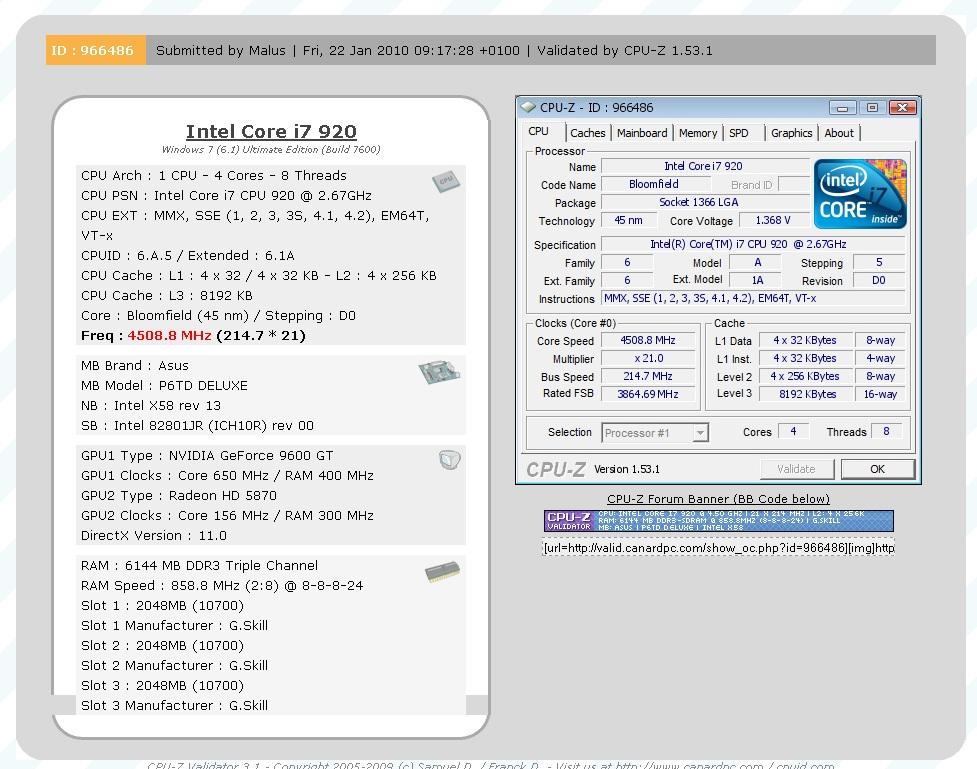977x769 pixels.
Task: Open the Processor #1 selection dropdown
Action: tap(655, 432)
